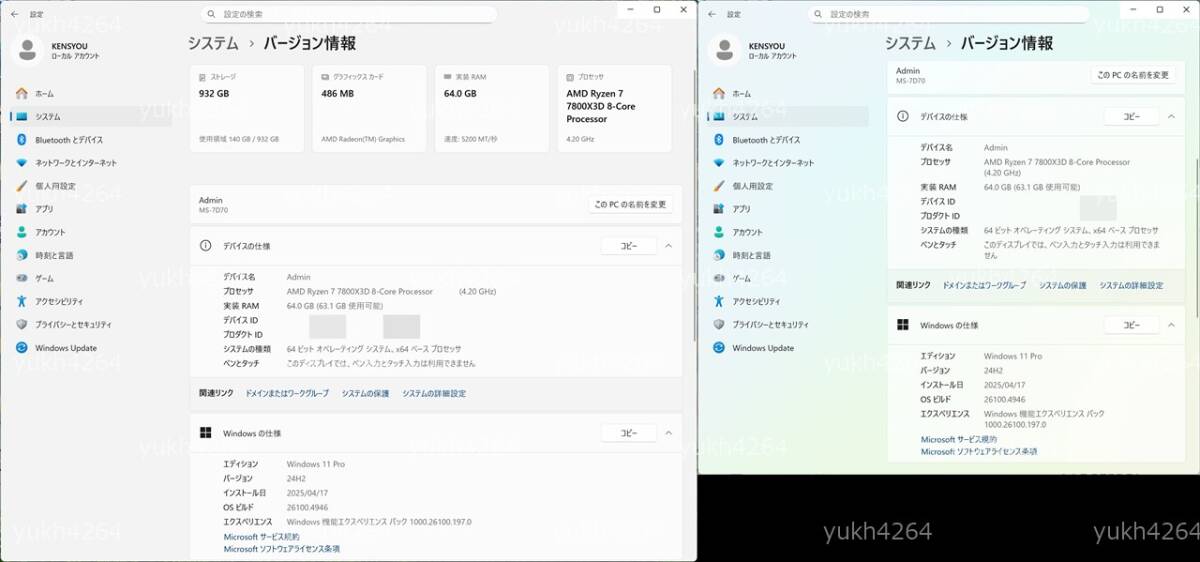Viewport: 1200px width, 562px height.
Task: Open Windows Update icon in left window
Action: point(21,348)
